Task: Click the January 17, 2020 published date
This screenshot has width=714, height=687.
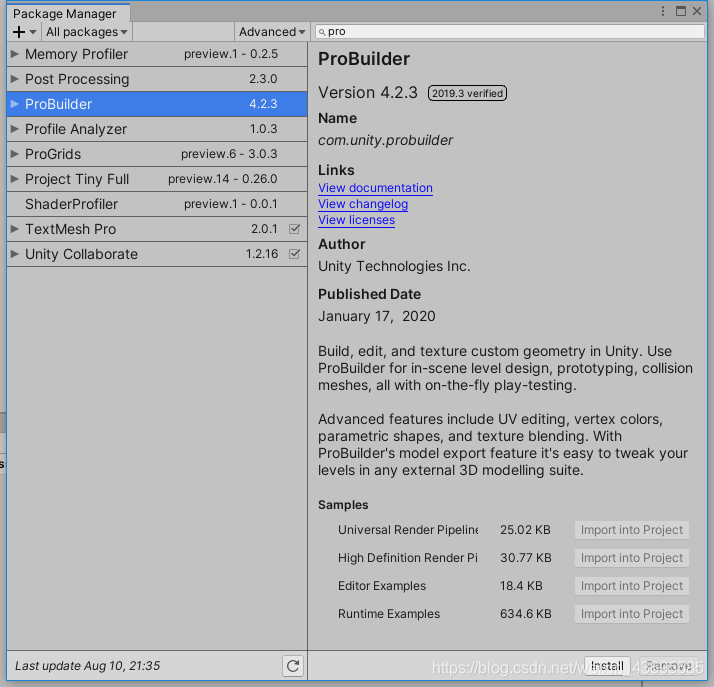Action: [377, 316]
